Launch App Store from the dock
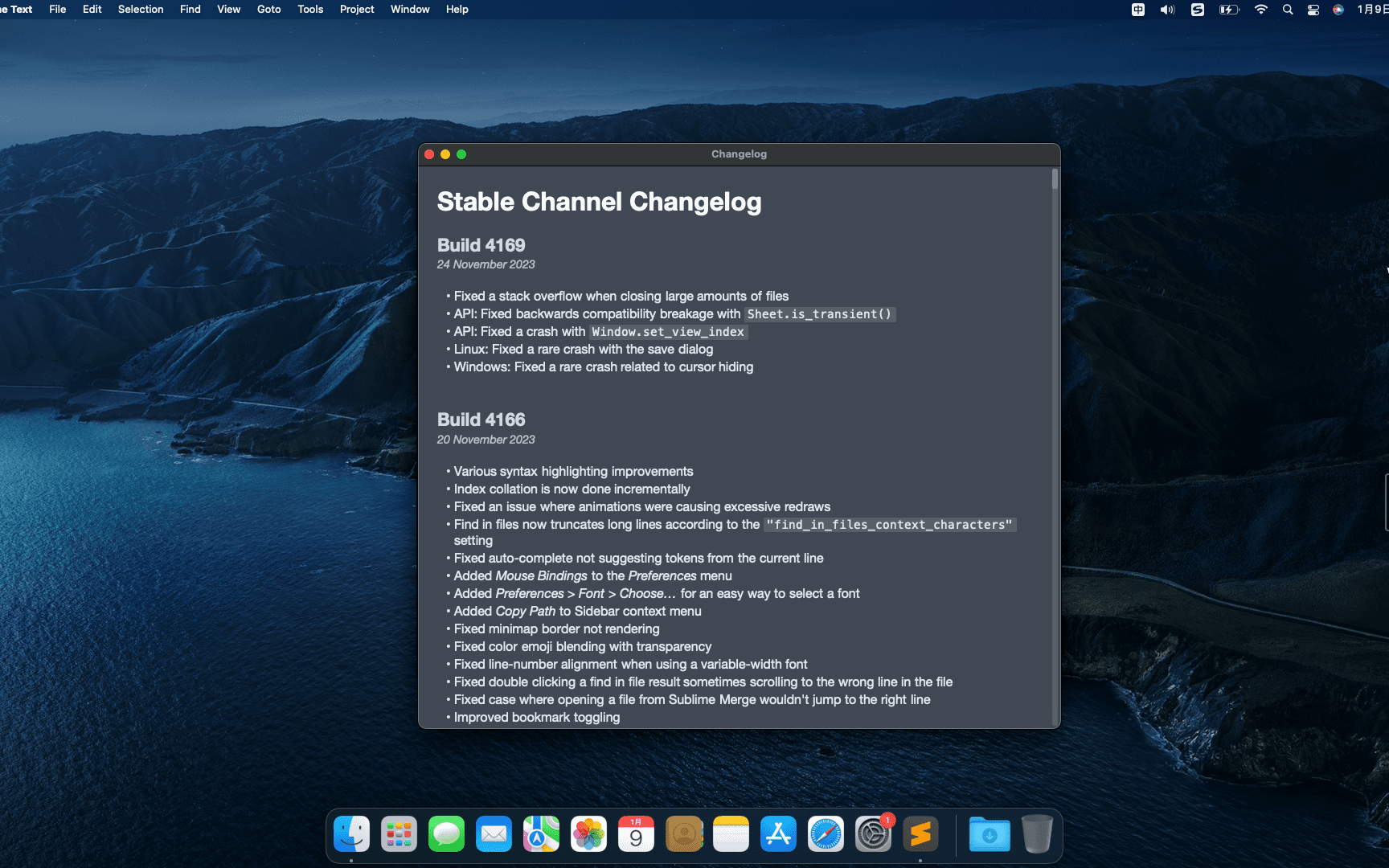1389x868 pixels. pyautogui.click(x=778, y=834)
